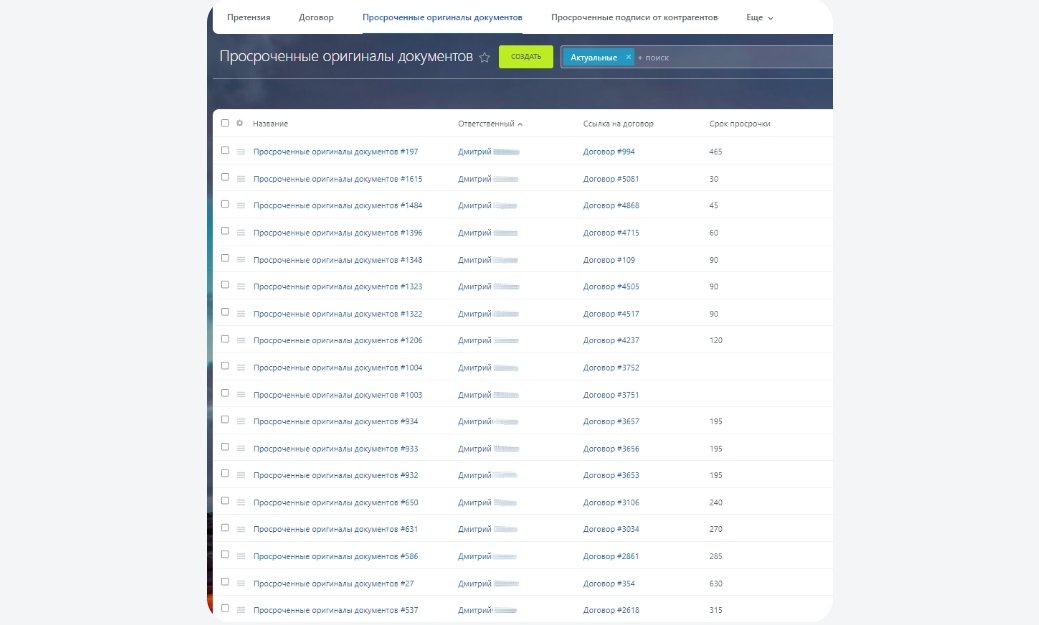Open link Договор #5081
Viewport: 1039px width, 625px height.
pos(611,179)
